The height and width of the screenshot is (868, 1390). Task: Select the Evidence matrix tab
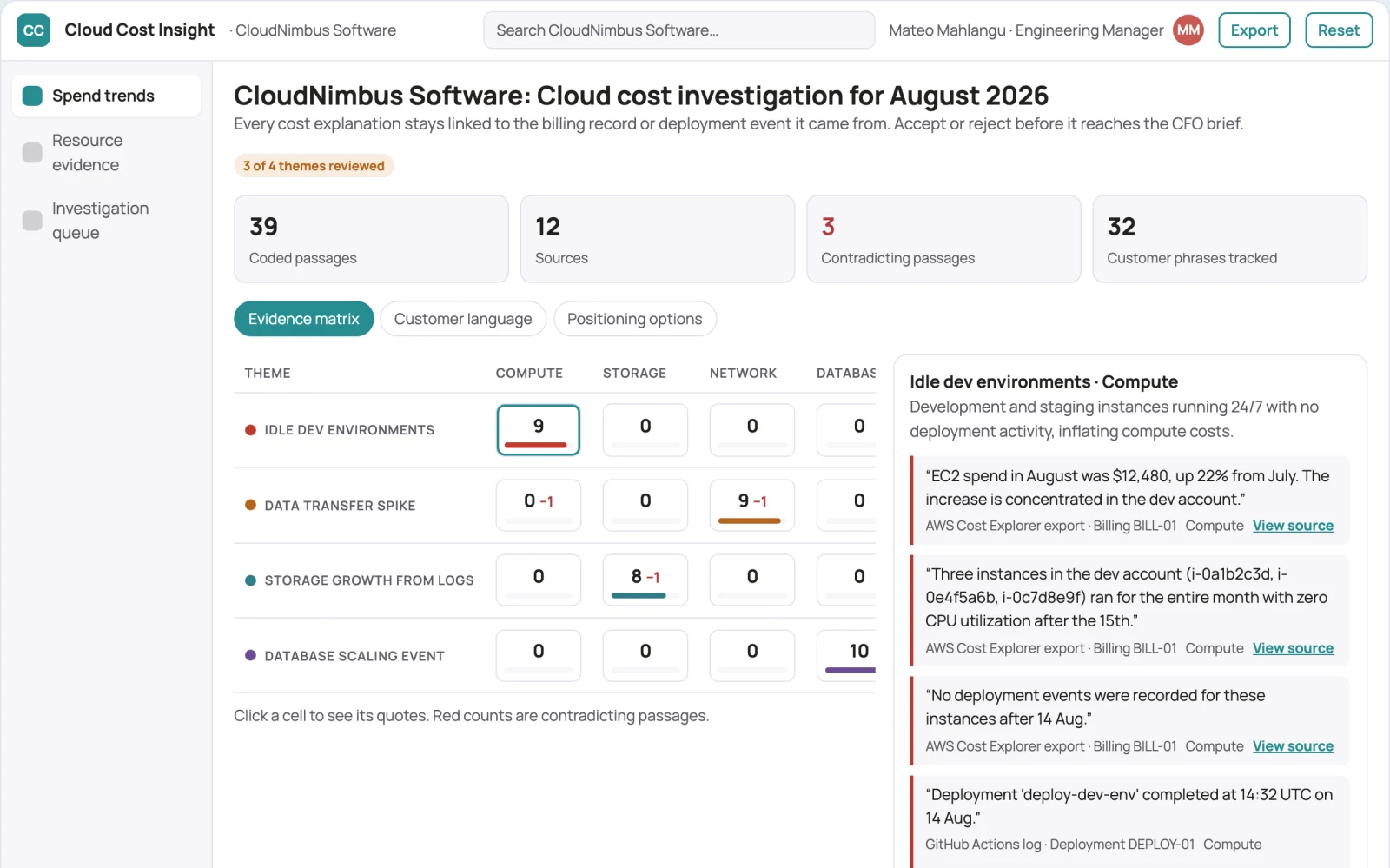point(303,319)
